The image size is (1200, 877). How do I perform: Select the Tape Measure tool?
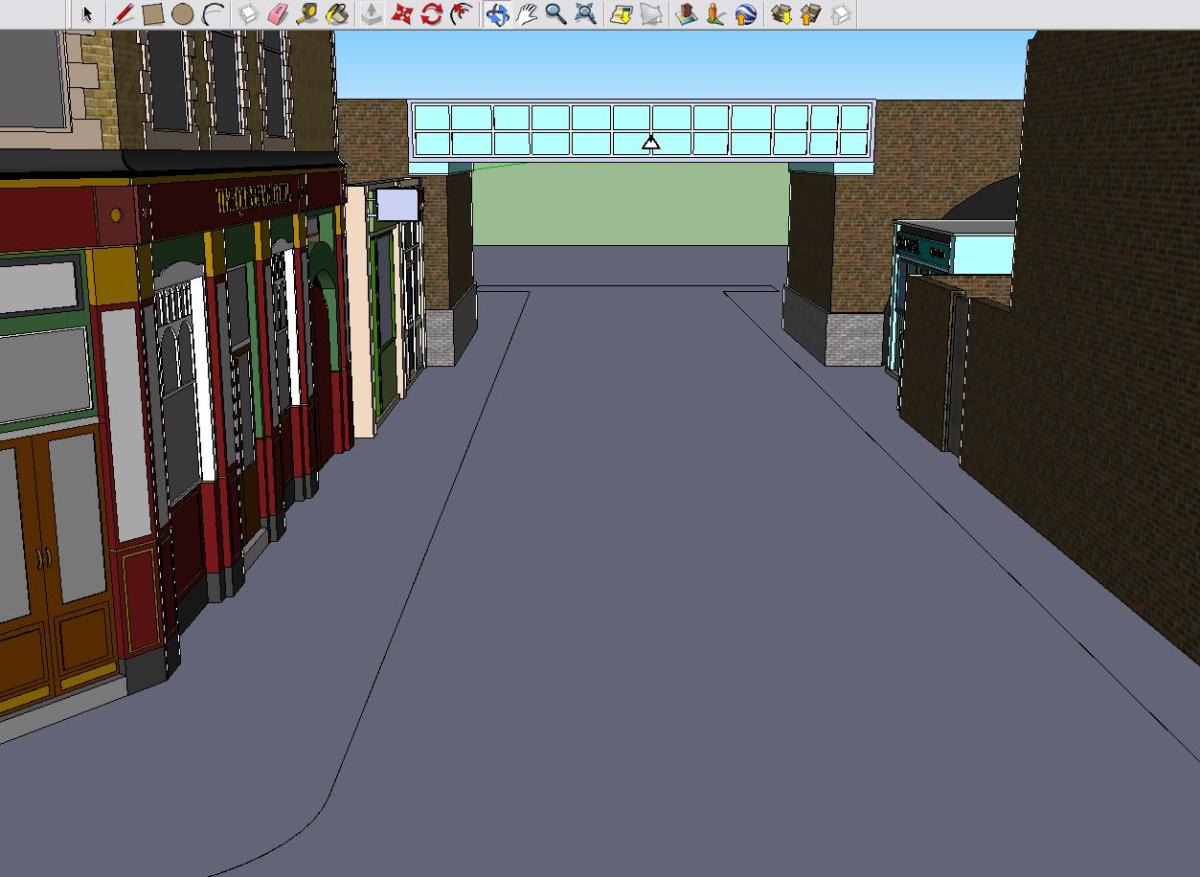click(307, 14)
